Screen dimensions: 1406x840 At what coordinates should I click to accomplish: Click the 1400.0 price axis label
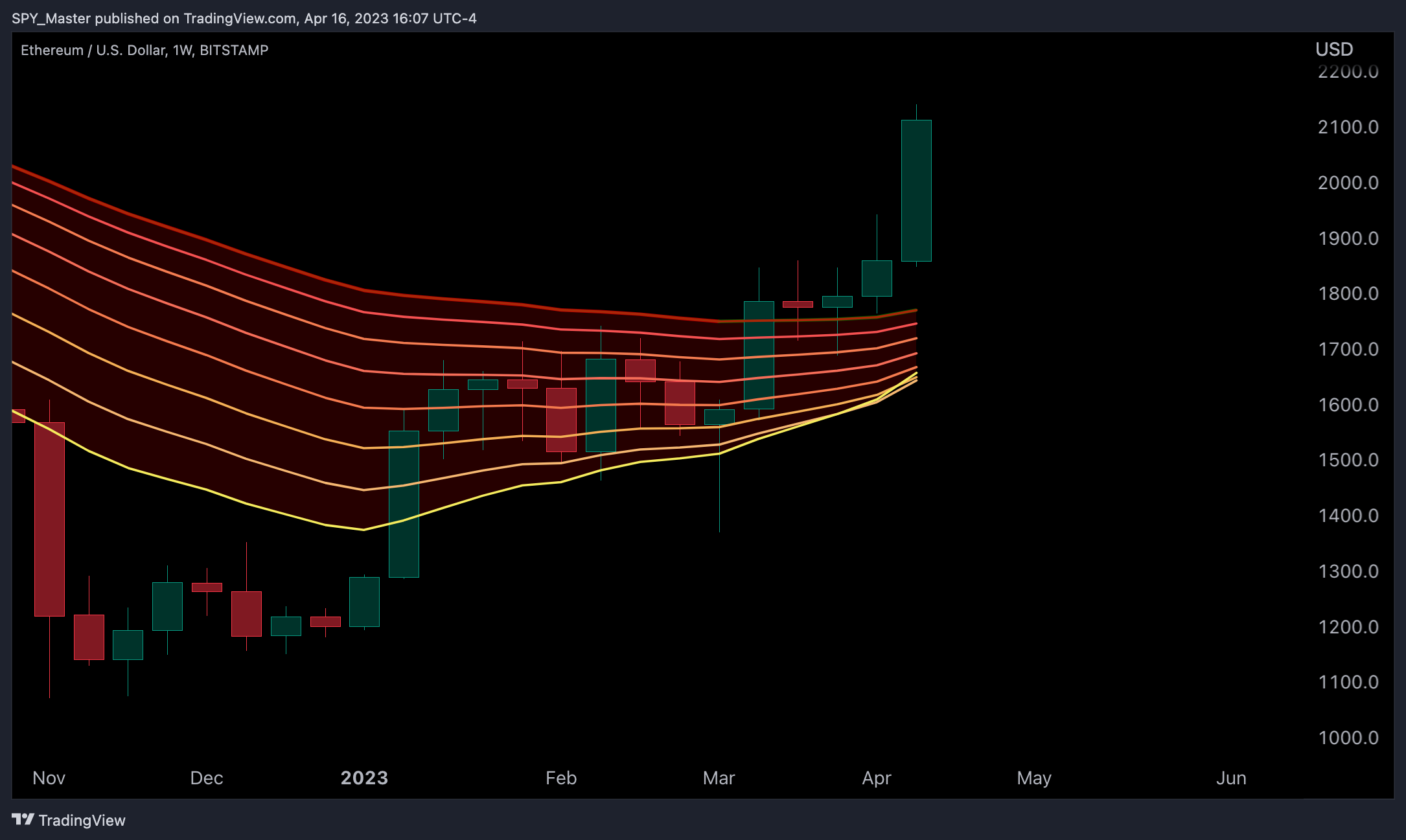pos(1348,516)
